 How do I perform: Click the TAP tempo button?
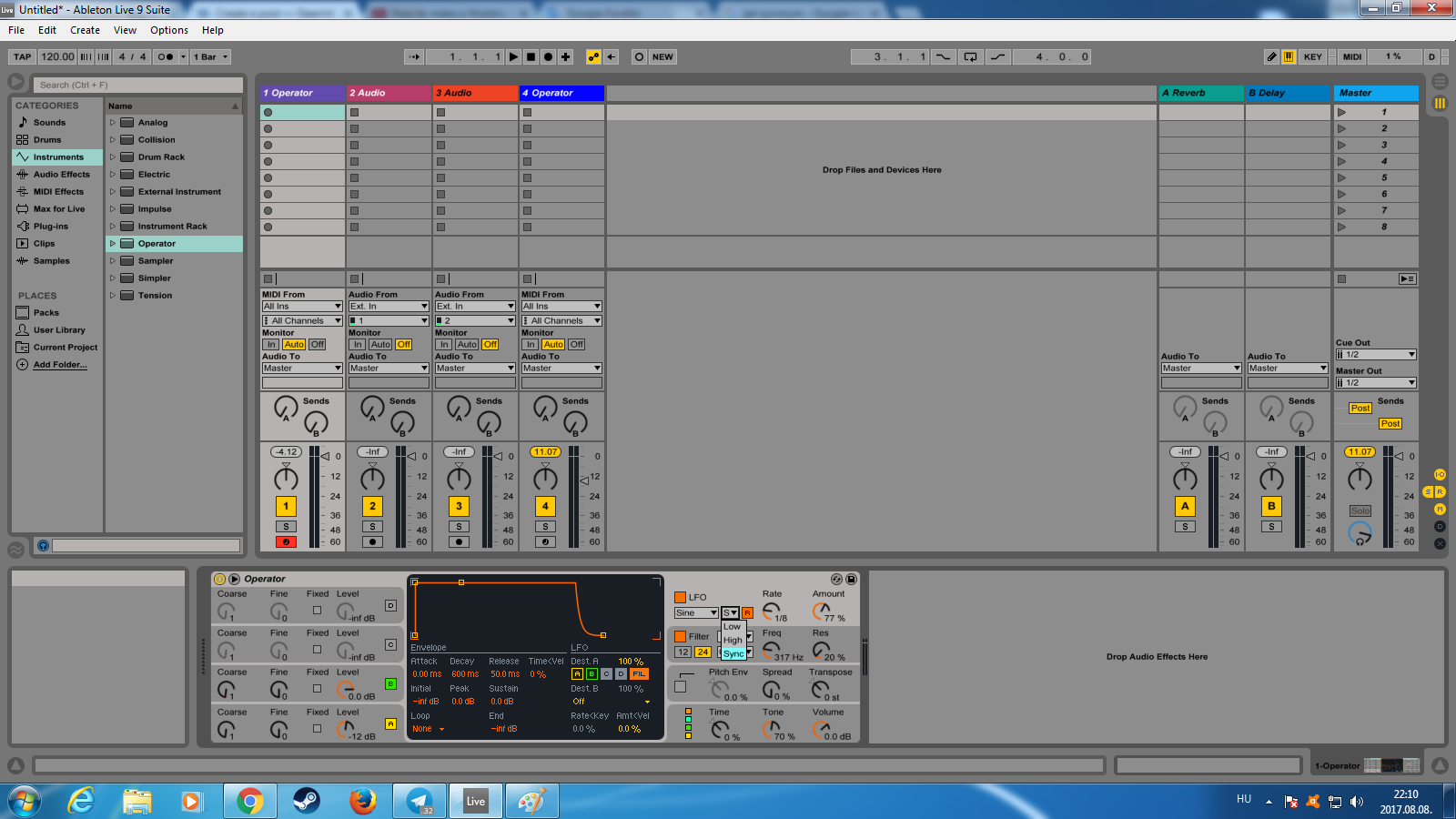pyautogui.click(x=23, y=56)
